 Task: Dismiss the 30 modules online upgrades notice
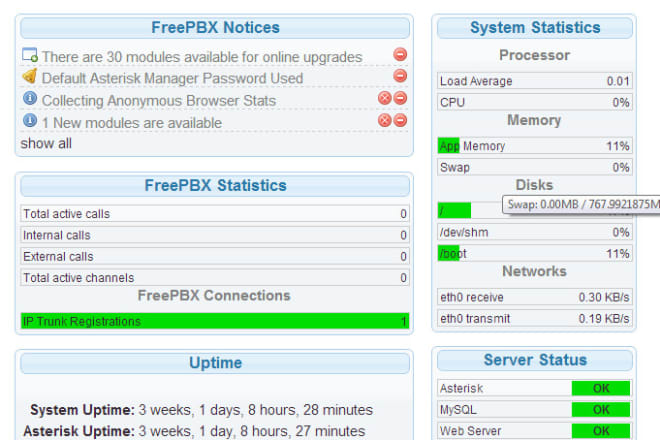click(x=400, y=54)
